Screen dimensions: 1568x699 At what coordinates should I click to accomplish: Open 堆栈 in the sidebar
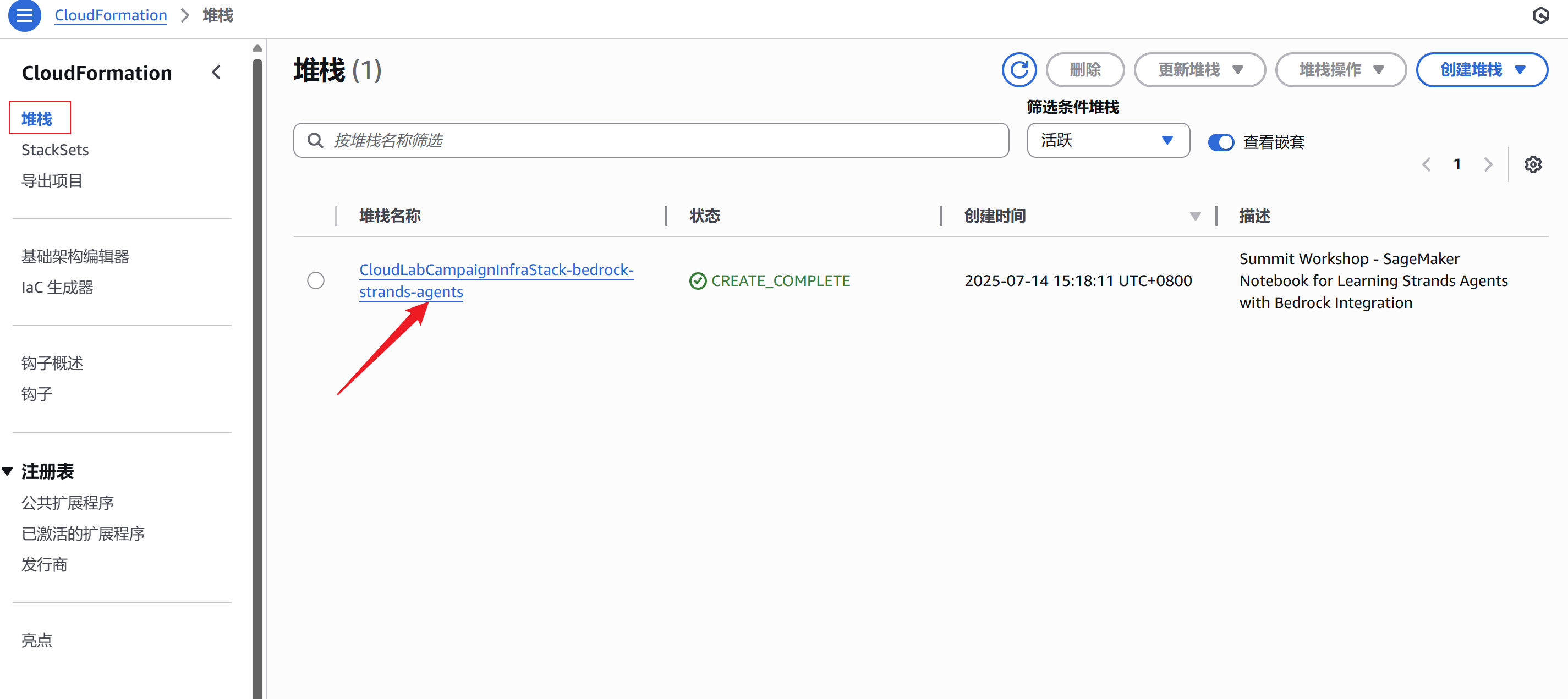(x=37, y=119)
